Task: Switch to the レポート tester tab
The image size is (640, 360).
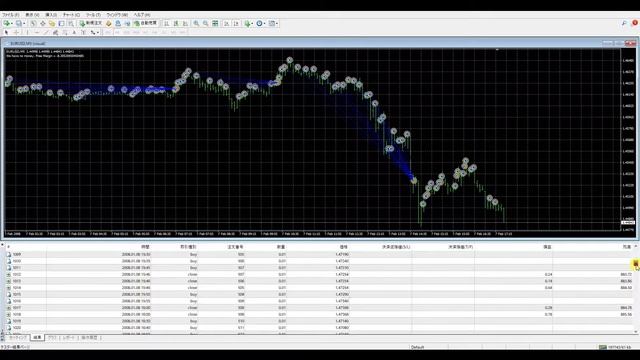Action: (69, 338)
